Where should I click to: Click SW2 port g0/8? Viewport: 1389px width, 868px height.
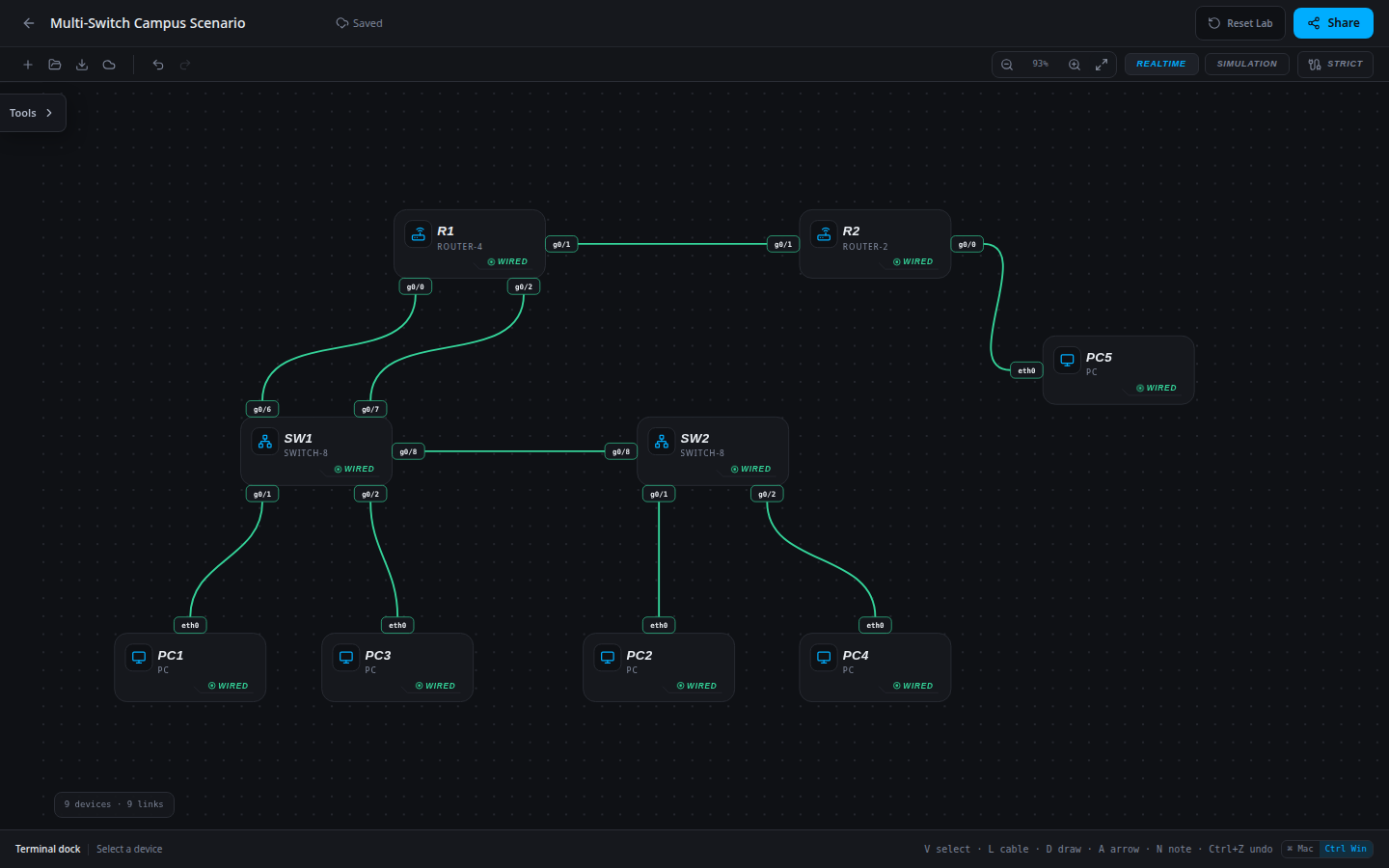point(621,451)
